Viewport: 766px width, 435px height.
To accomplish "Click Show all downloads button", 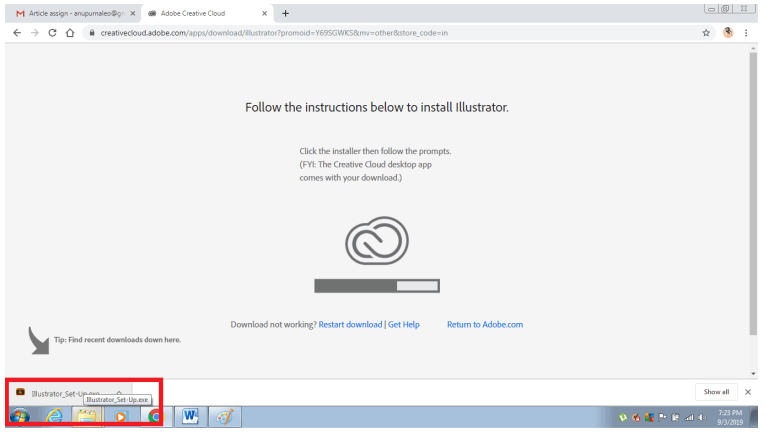I will click(x=716, y=392).
